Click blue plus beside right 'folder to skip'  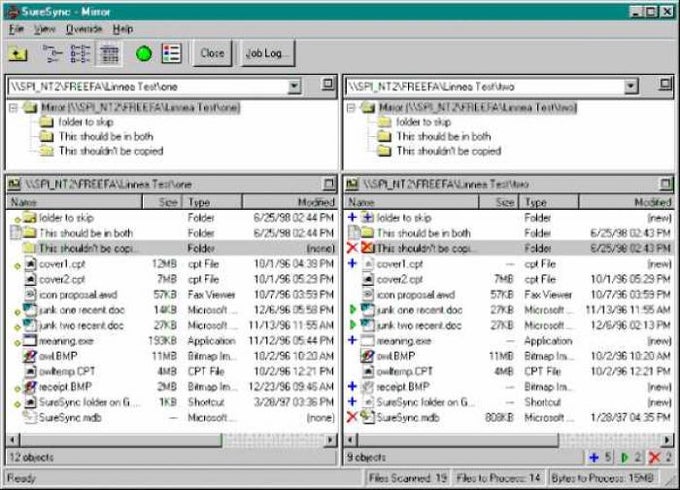[353, 218]
